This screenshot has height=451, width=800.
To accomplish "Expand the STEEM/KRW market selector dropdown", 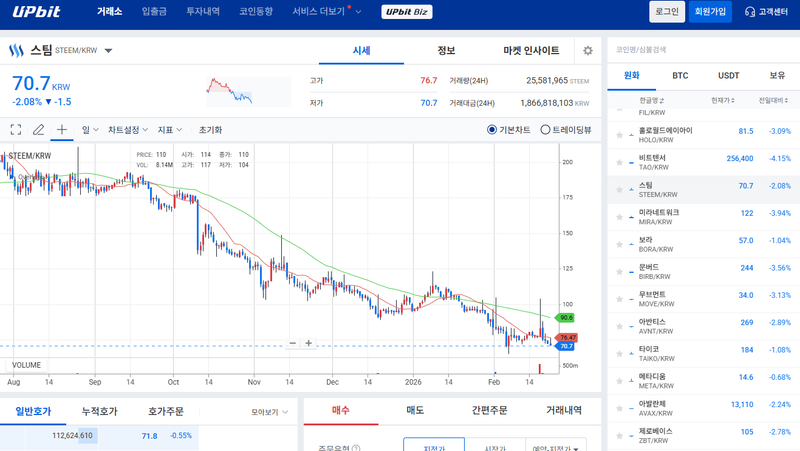I will point(108,50).
